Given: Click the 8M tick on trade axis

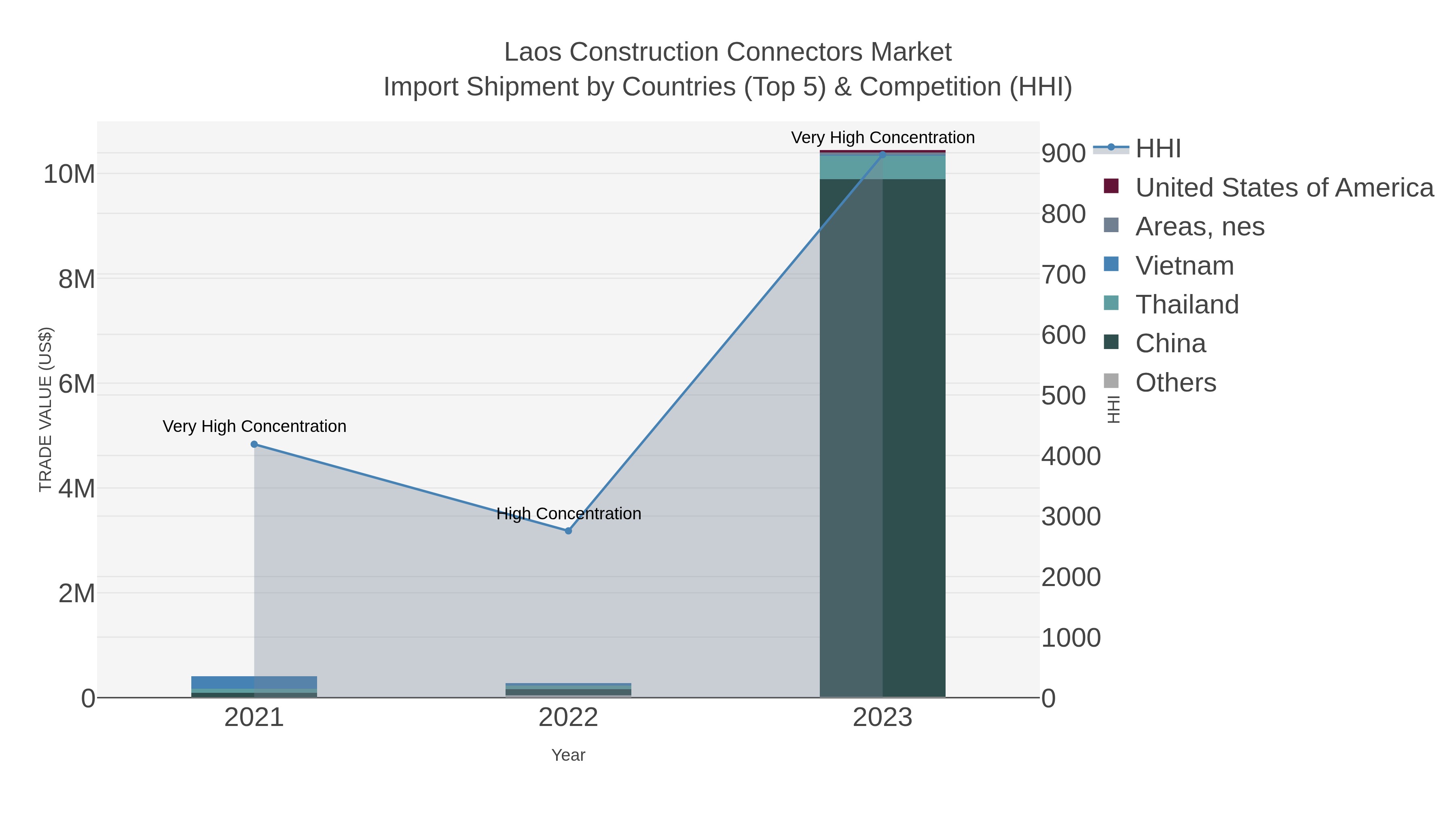Looking at the screenshot, I should coord(77,279).
